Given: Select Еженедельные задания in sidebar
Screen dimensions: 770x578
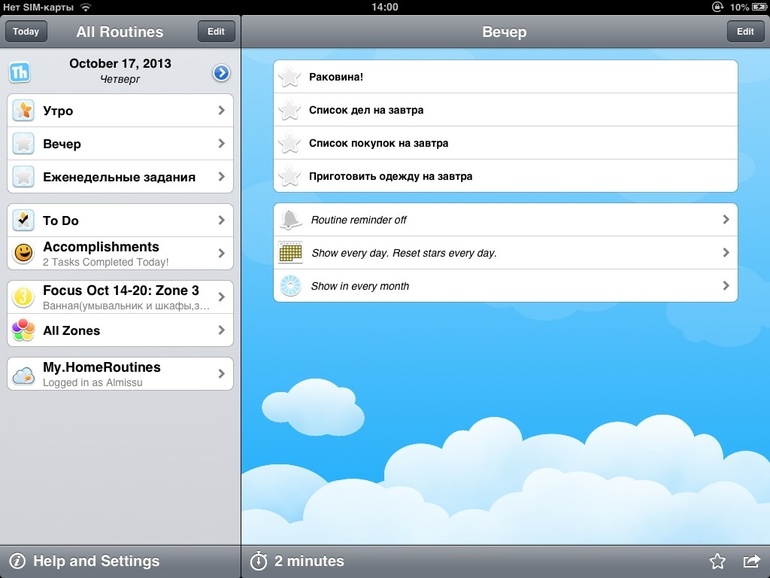Looking at the screenshot, I should (x=120, y=176).
